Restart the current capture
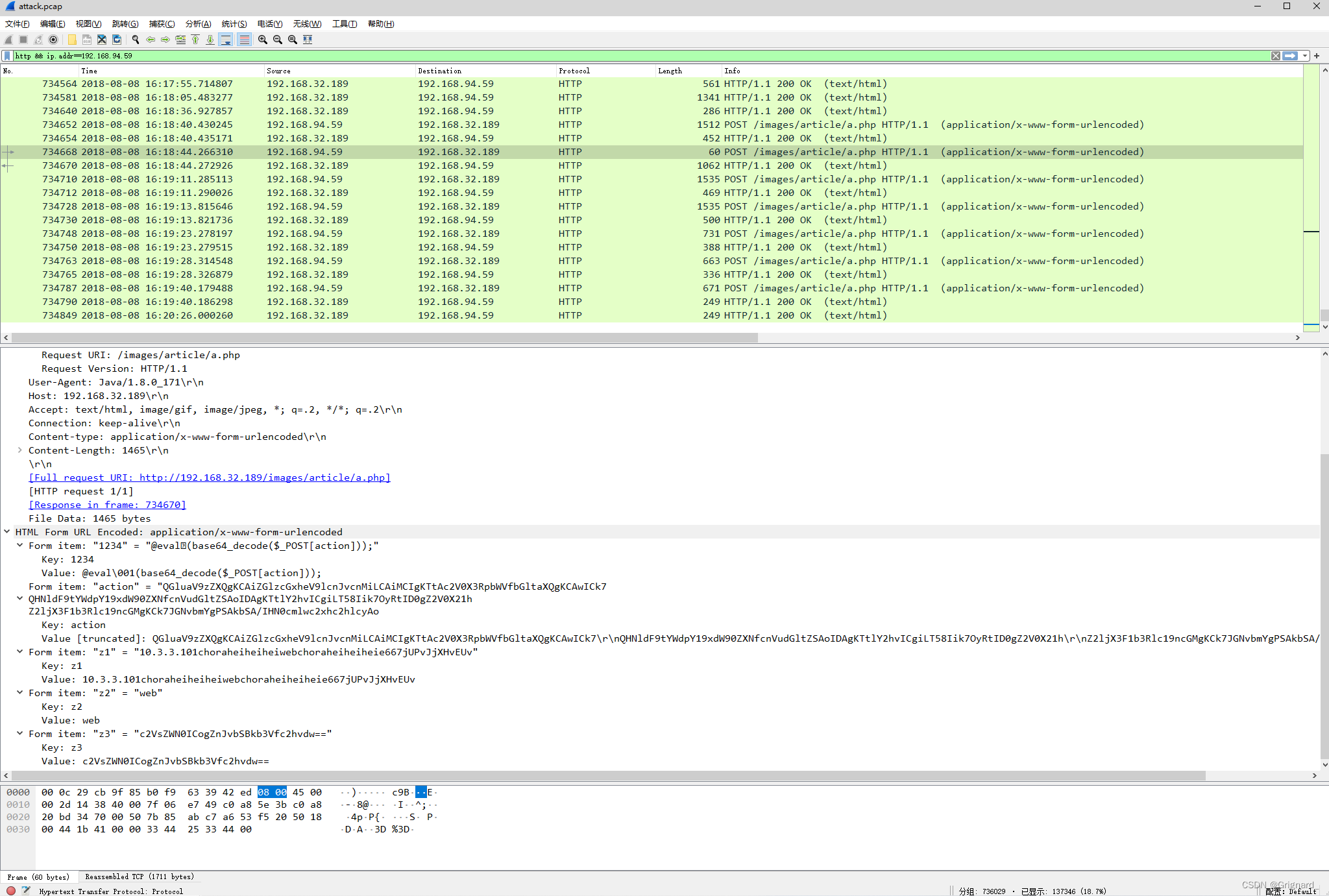 (x=38, y=40)
